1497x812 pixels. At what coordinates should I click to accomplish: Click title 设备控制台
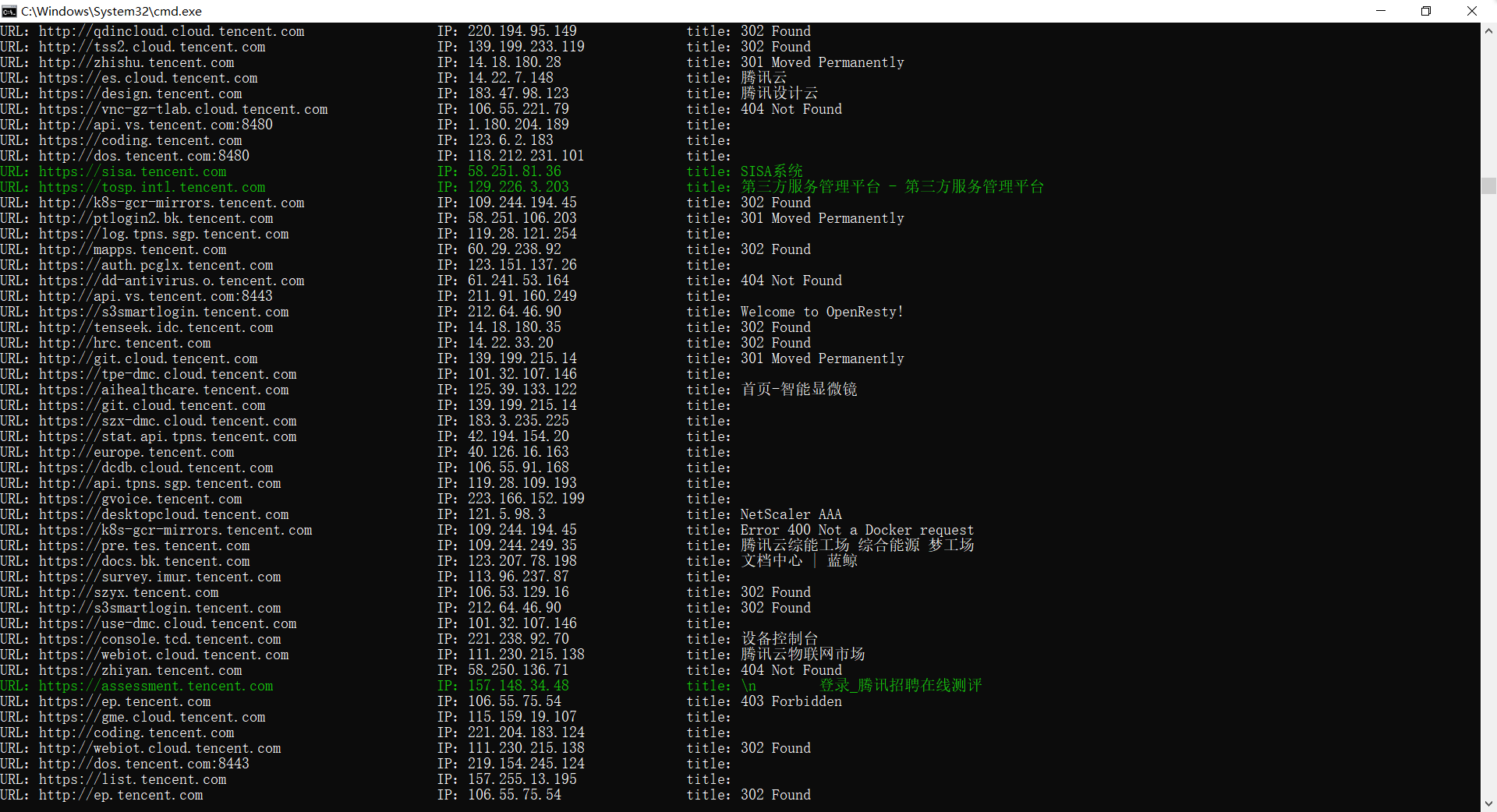coord(780,639)
